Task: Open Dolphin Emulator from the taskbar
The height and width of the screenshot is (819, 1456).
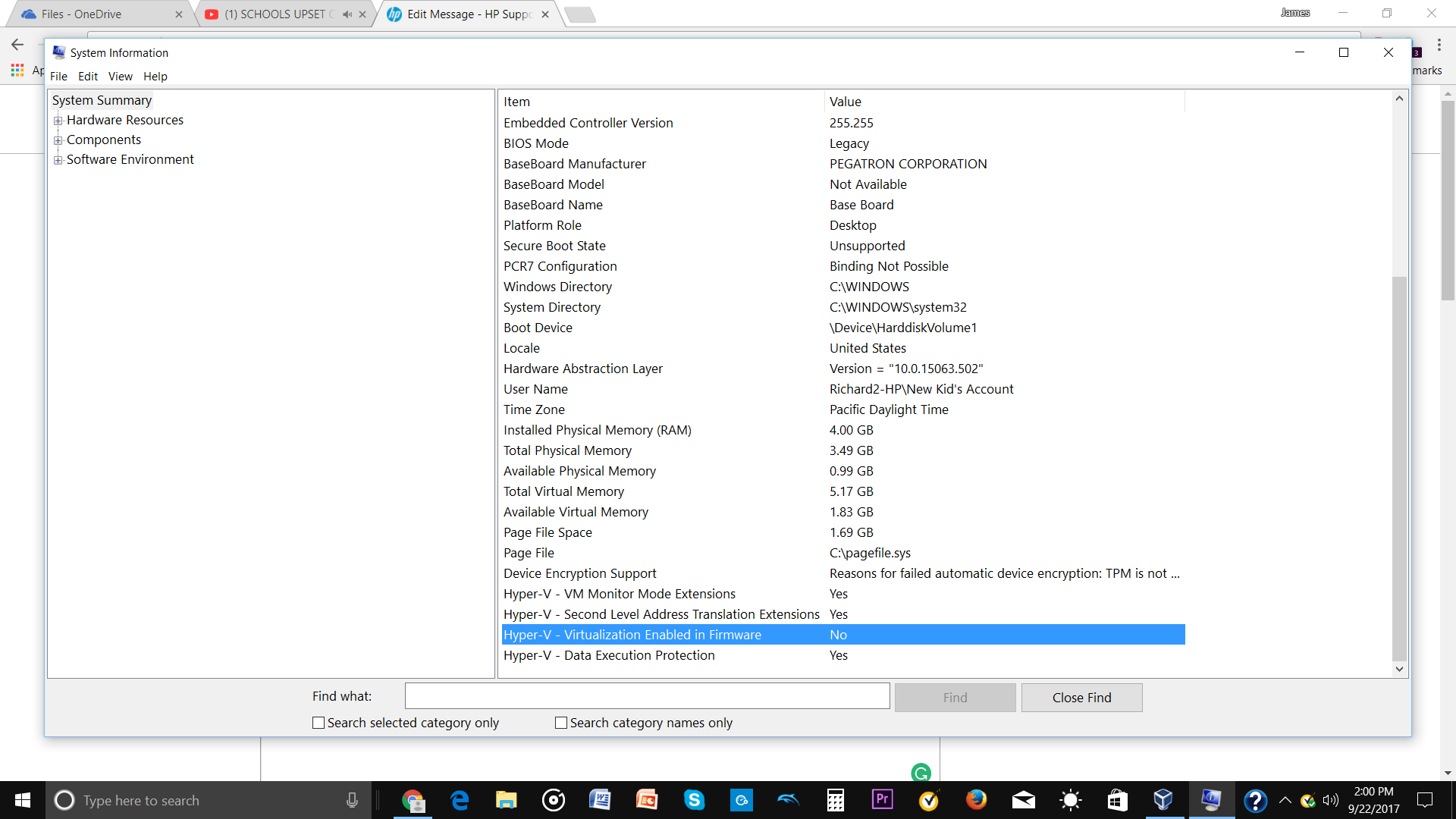Action: (788, 800)
